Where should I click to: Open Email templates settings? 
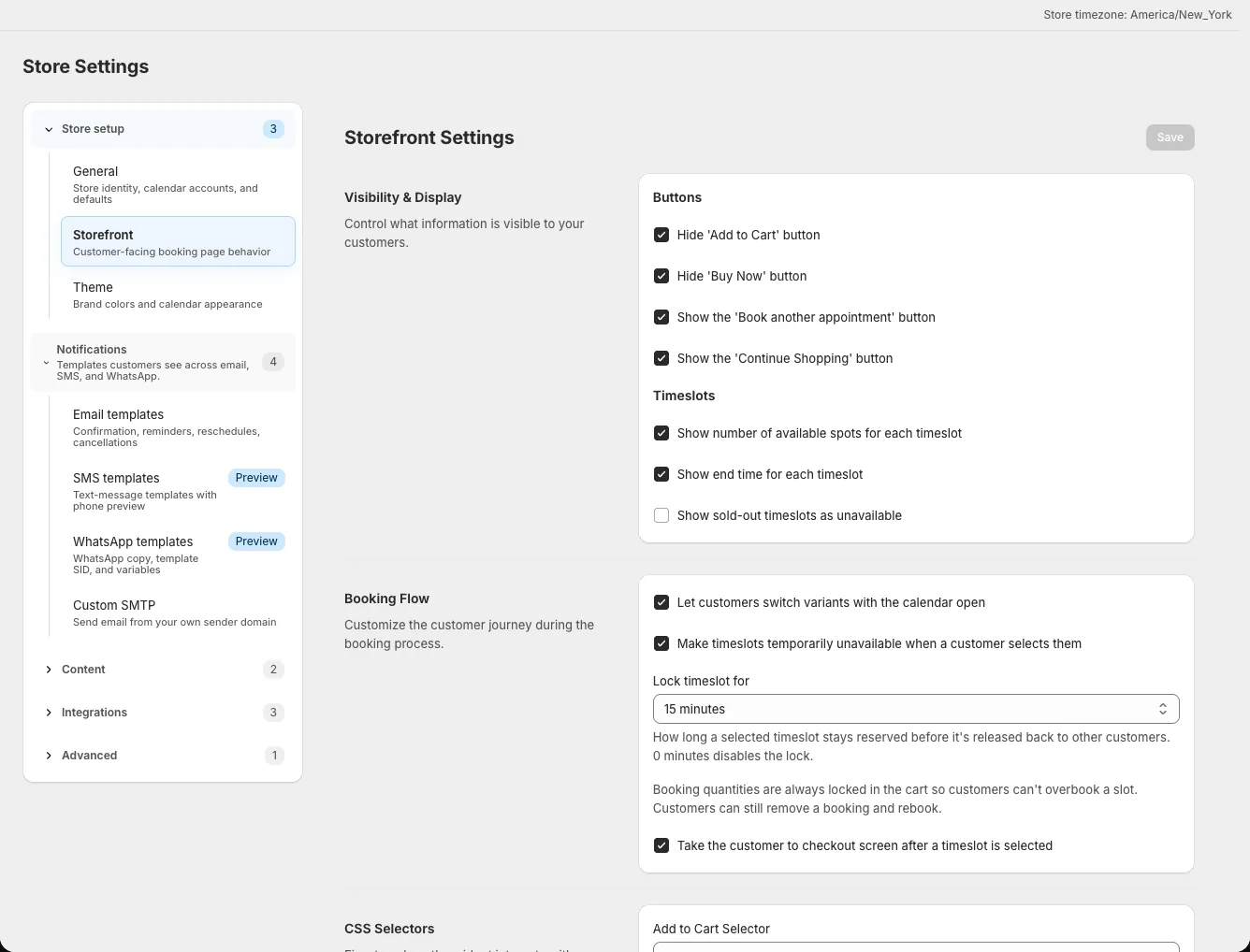click(x=178, y=427)
